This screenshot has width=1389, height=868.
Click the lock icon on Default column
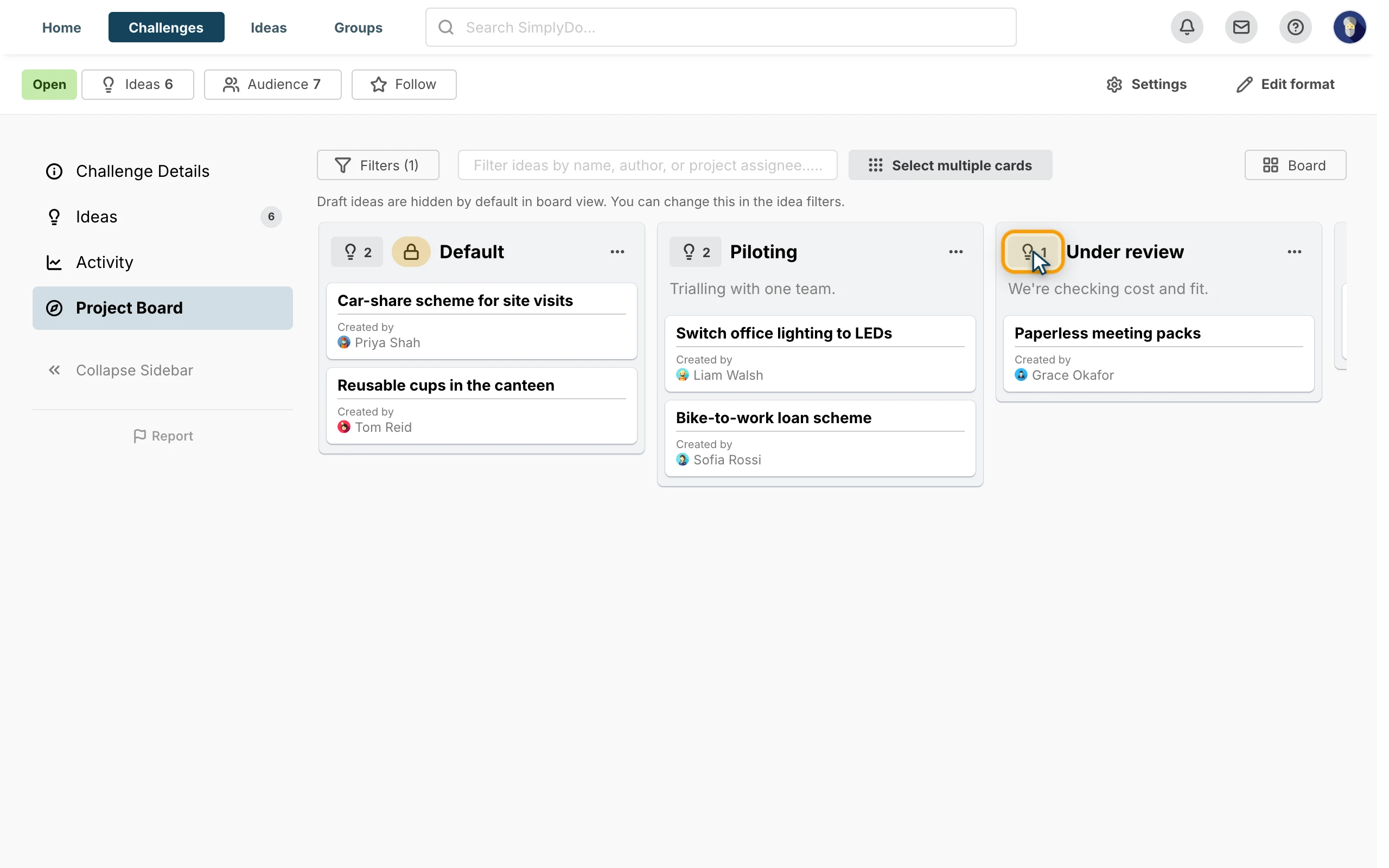point(411,251)
